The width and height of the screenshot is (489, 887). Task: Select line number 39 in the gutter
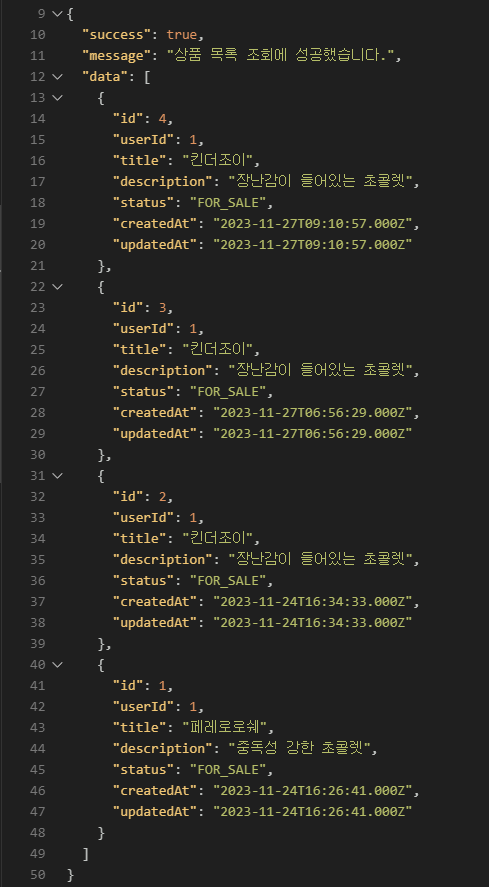tap(37, 644)
